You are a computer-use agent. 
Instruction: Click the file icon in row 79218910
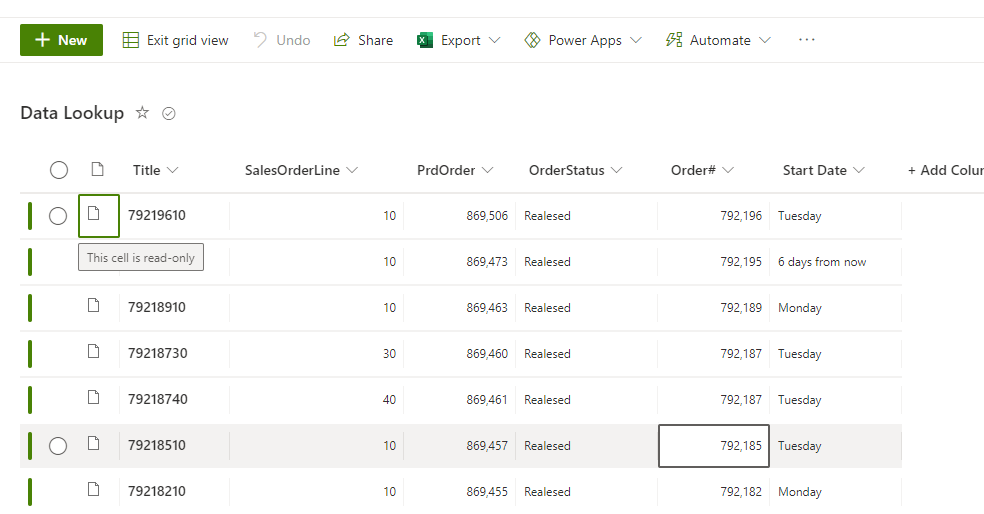click(x=94, y=306)
